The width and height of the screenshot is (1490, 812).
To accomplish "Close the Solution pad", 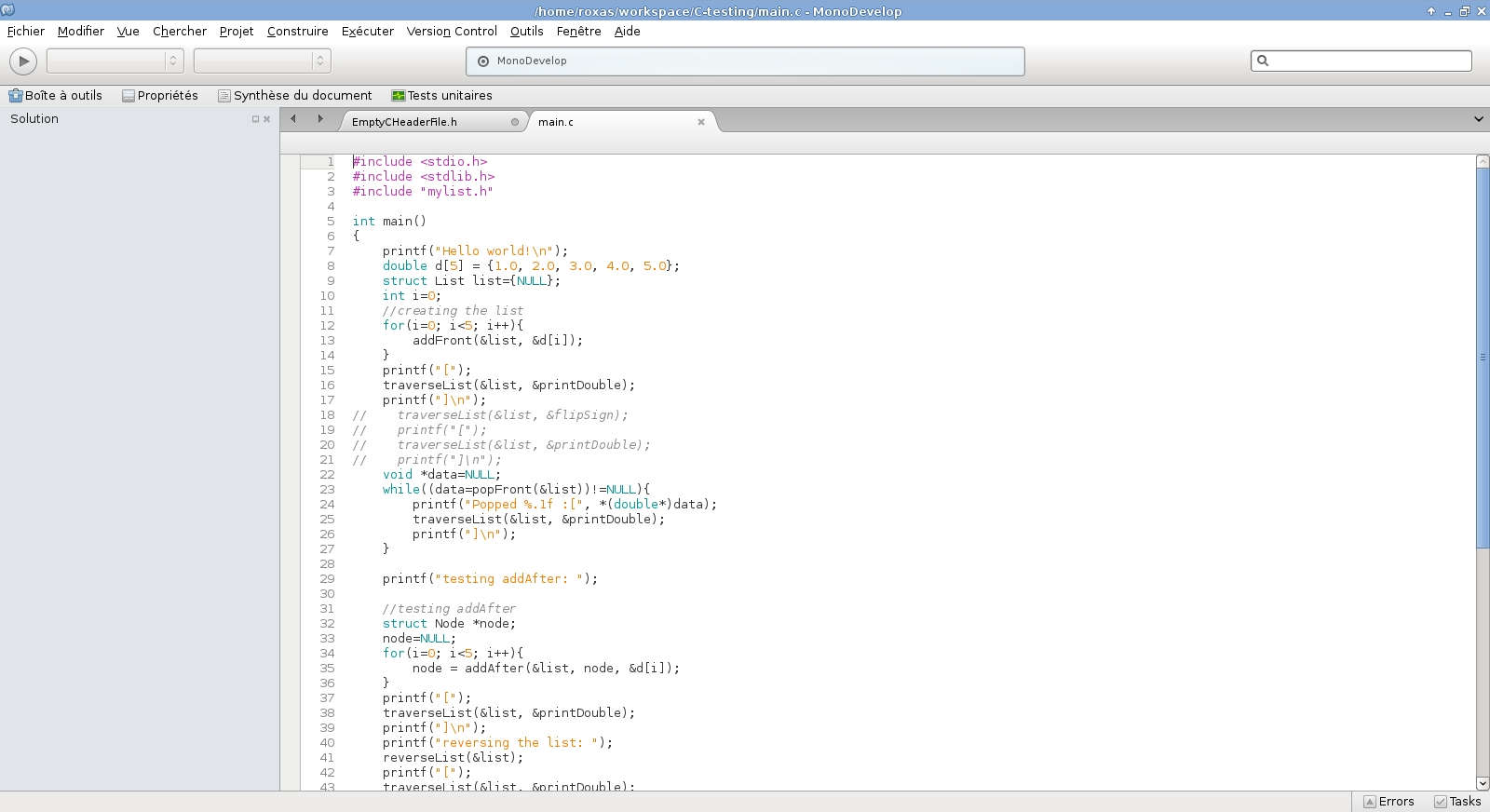I will (x=266, y=119).
